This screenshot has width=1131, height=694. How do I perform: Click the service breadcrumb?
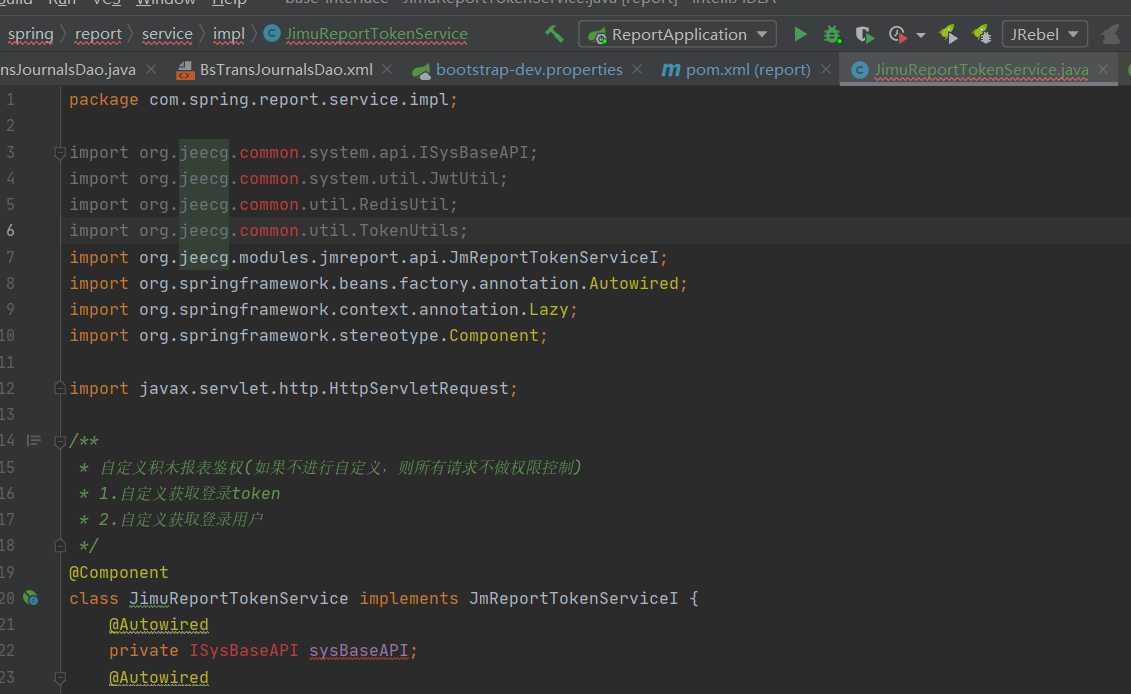(167, 34)
